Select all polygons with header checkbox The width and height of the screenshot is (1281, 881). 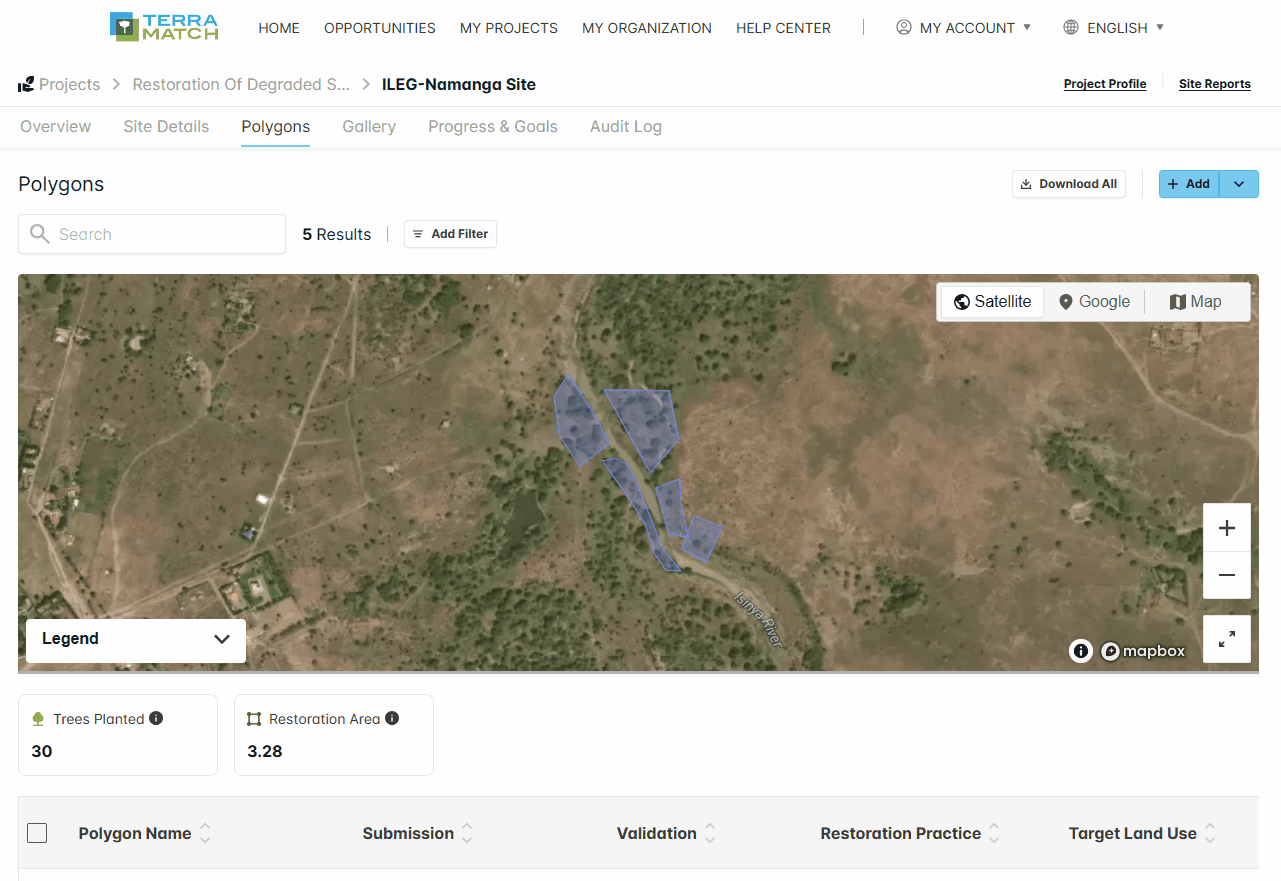37,833
